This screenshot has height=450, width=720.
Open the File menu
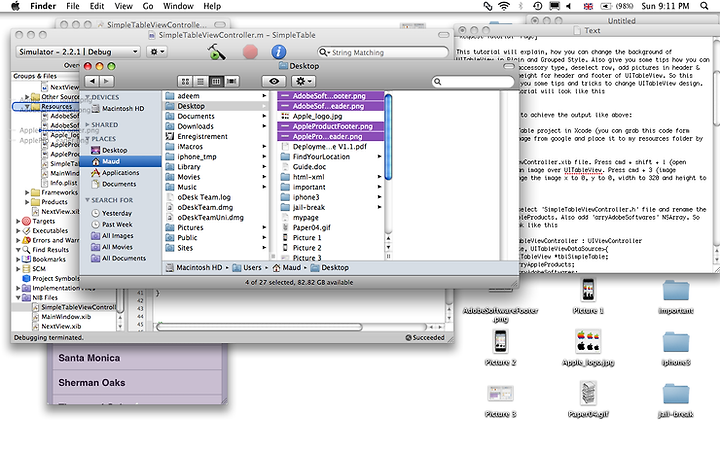pyautogui.click(x=73, y=6)
